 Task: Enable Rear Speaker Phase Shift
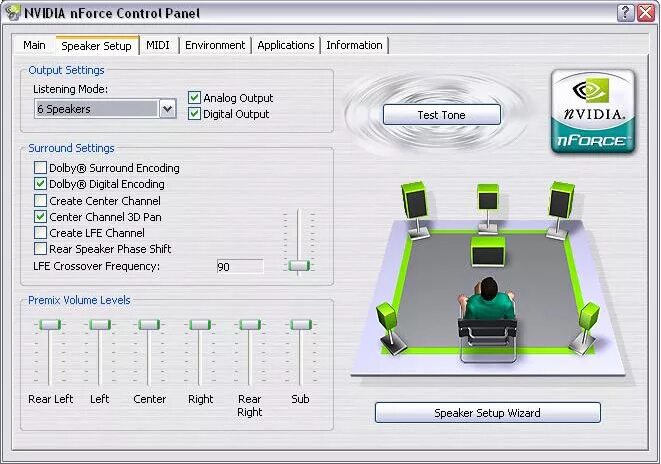[x=40, y=249]
